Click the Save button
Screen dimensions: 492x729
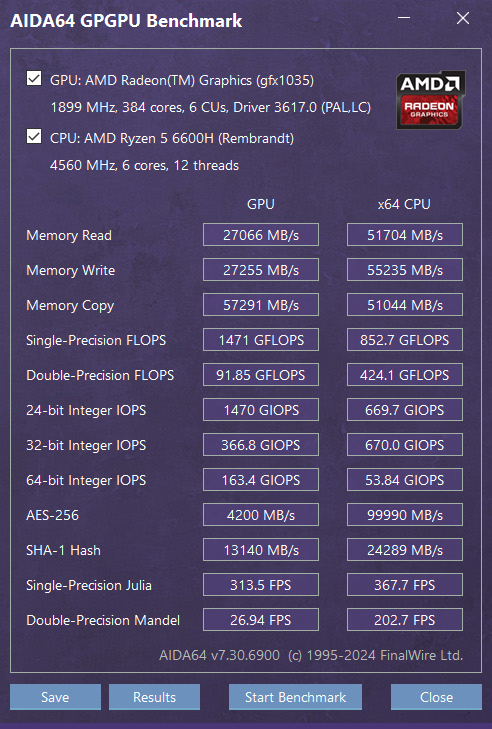(55, 696)
